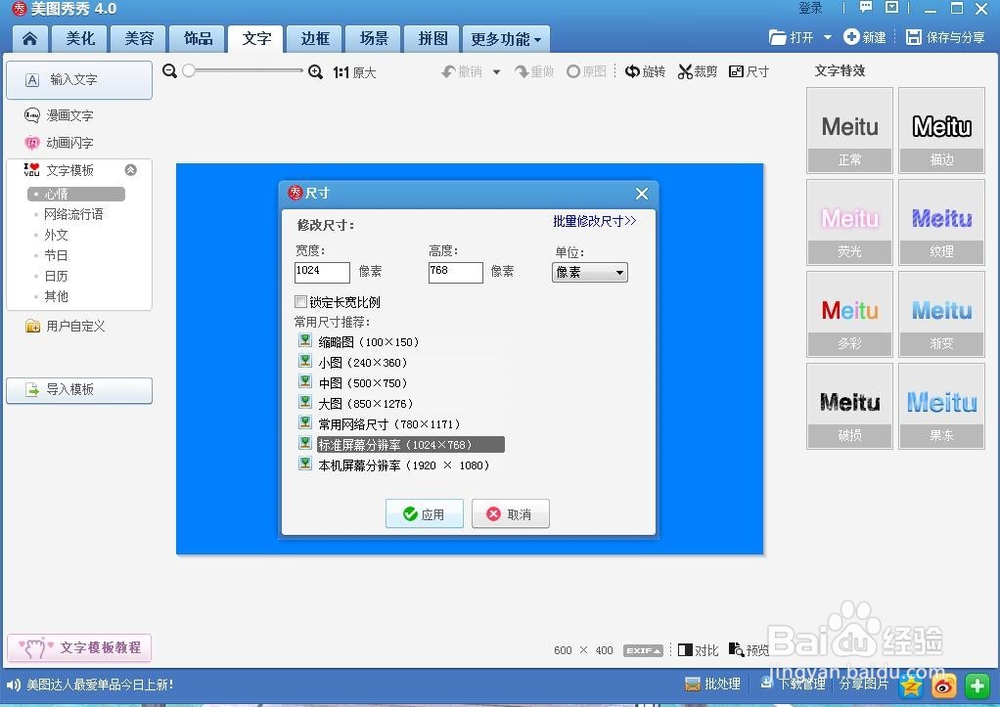Image resolution: width=1000 pixels, height=707 pixels.
Task: Open the 单位 units dropdown showing 像素
Action: pos(589,272)
